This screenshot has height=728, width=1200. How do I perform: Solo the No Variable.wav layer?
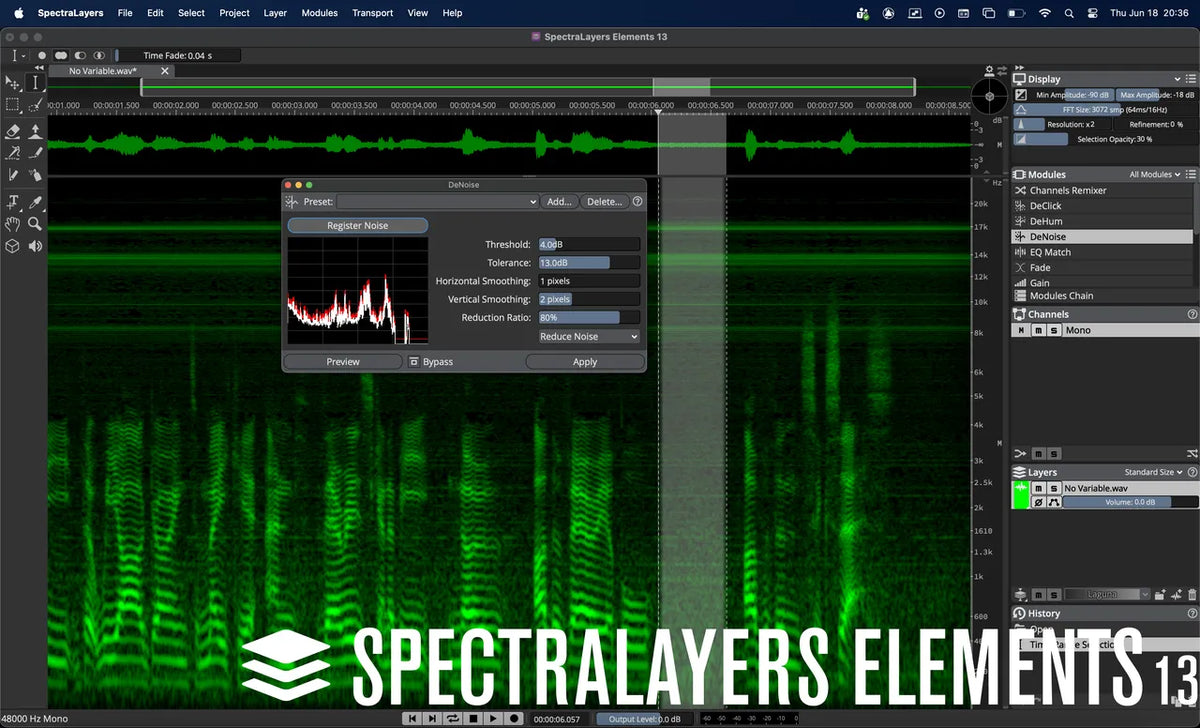point(1053,488)
